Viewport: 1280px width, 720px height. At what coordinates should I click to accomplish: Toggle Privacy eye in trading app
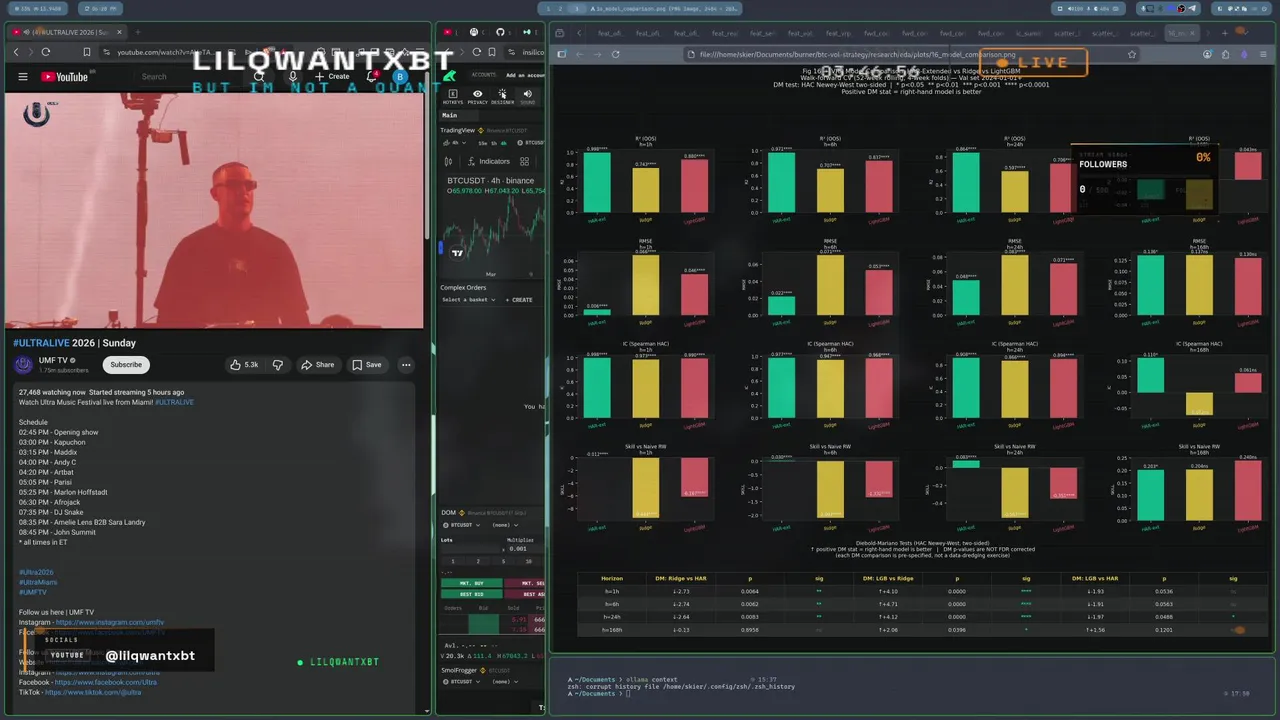click(x=478, y=97)
